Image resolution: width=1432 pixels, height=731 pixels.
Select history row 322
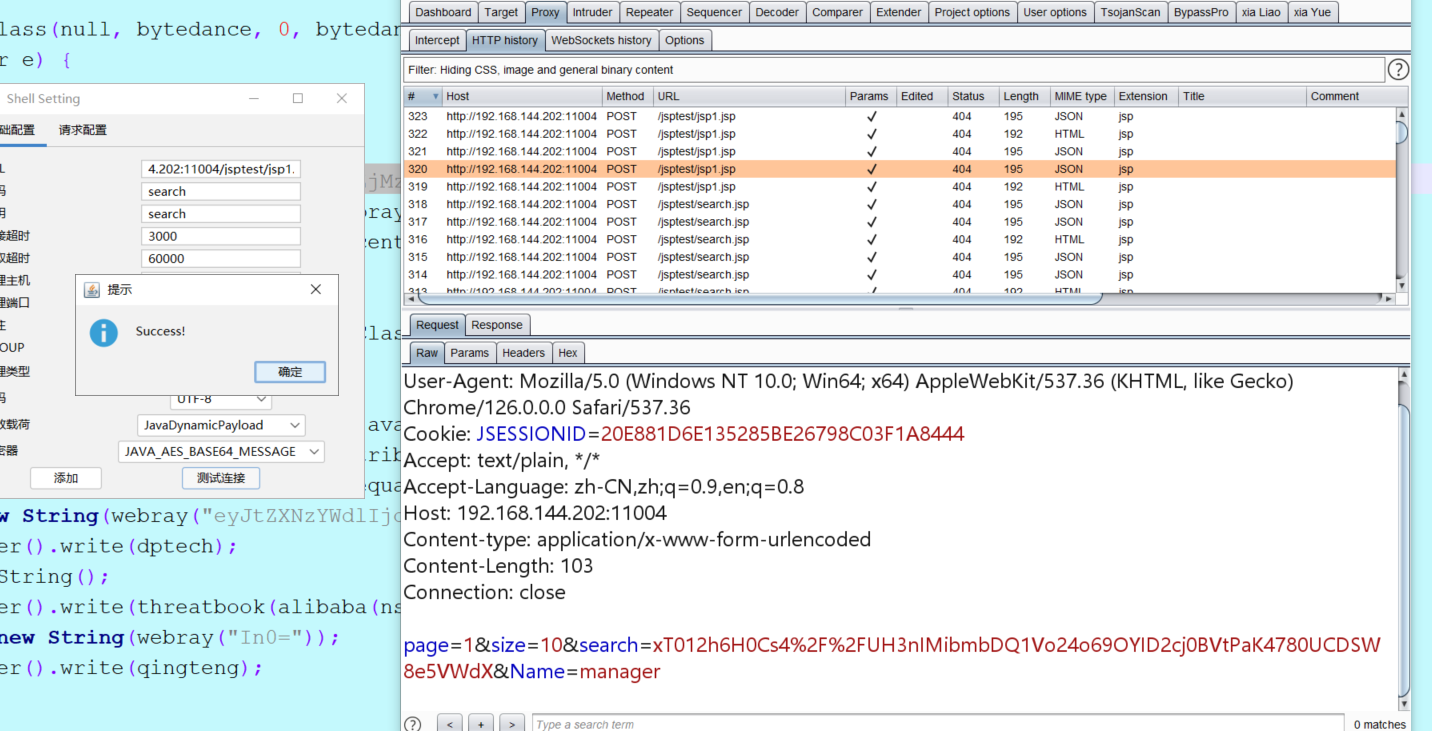pyautogui.click(x=899, y=134)
